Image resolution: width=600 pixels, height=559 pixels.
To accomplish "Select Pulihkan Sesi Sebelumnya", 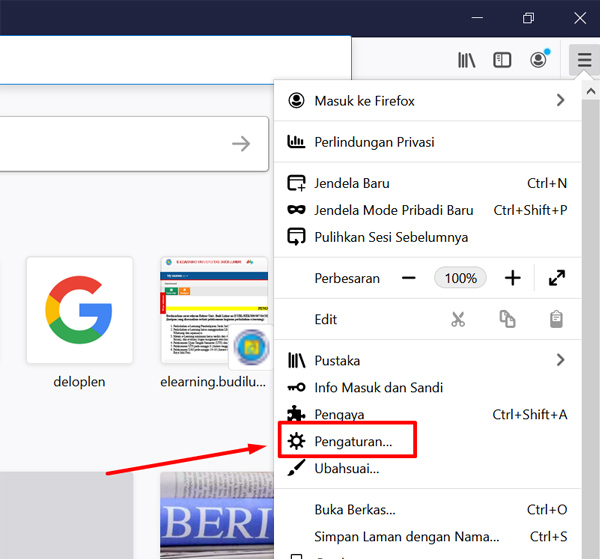I will click(427, 237).
